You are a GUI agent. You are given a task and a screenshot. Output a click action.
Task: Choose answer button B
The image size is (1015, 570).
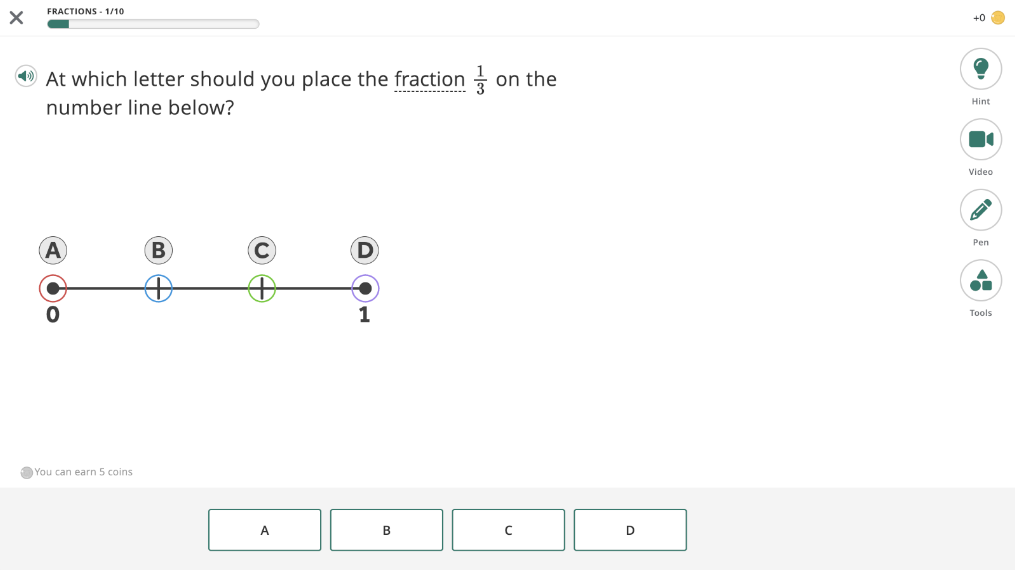[386, 530]
